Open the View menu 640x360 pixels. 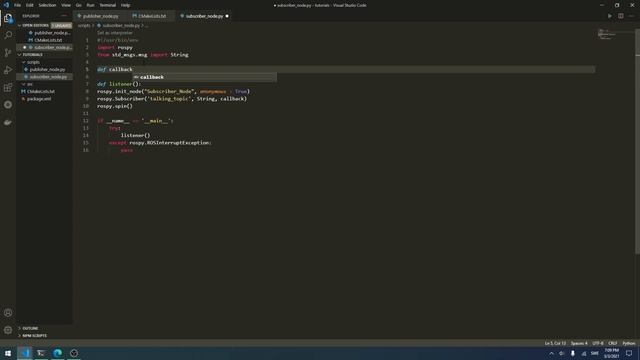point(66,5)
